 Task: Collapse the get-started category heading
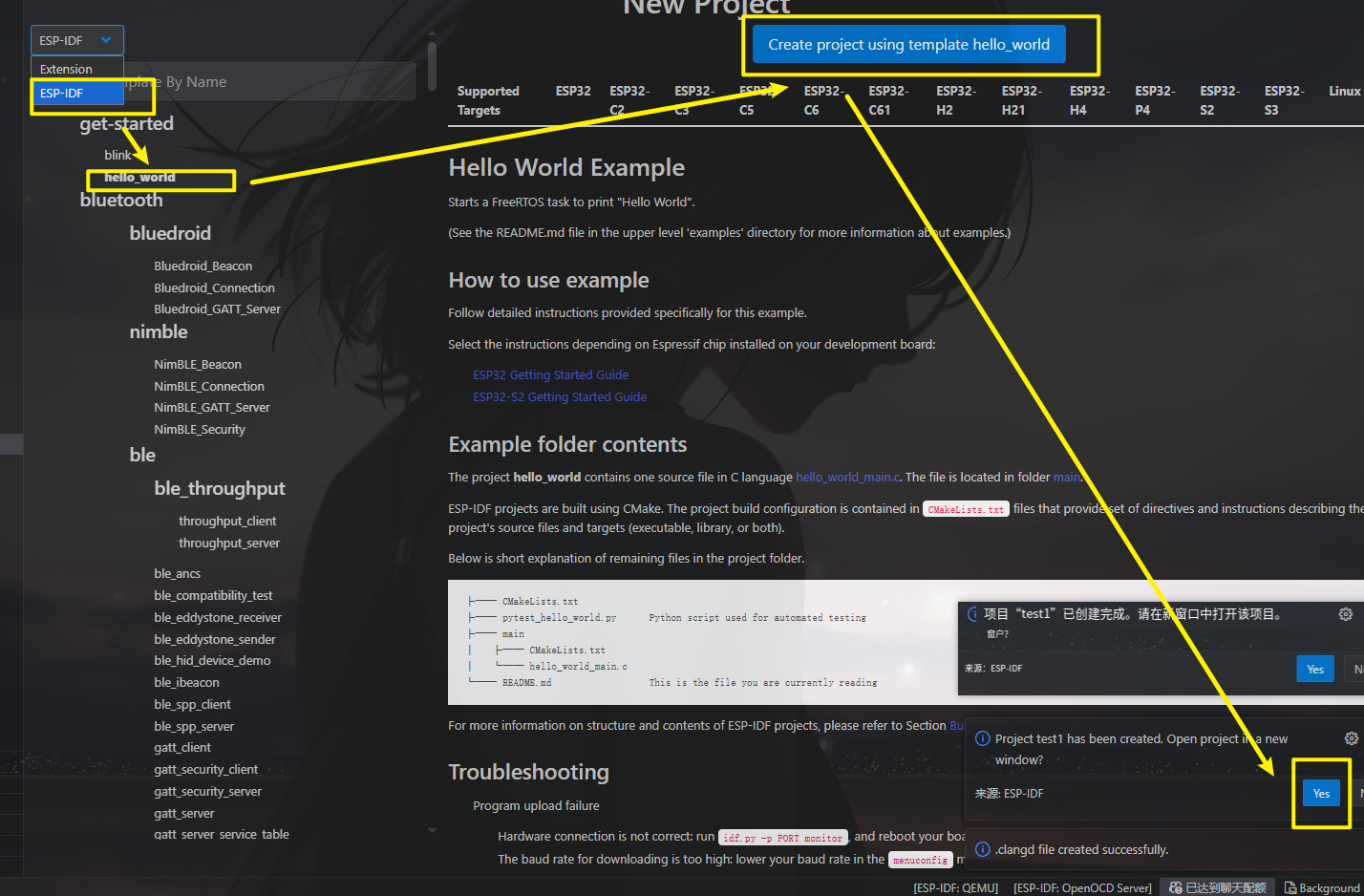(127, 123)
